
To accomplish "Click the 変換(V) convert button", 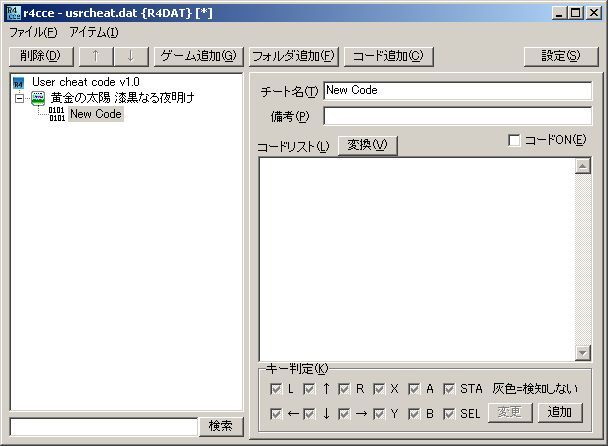I will [367, 145].
